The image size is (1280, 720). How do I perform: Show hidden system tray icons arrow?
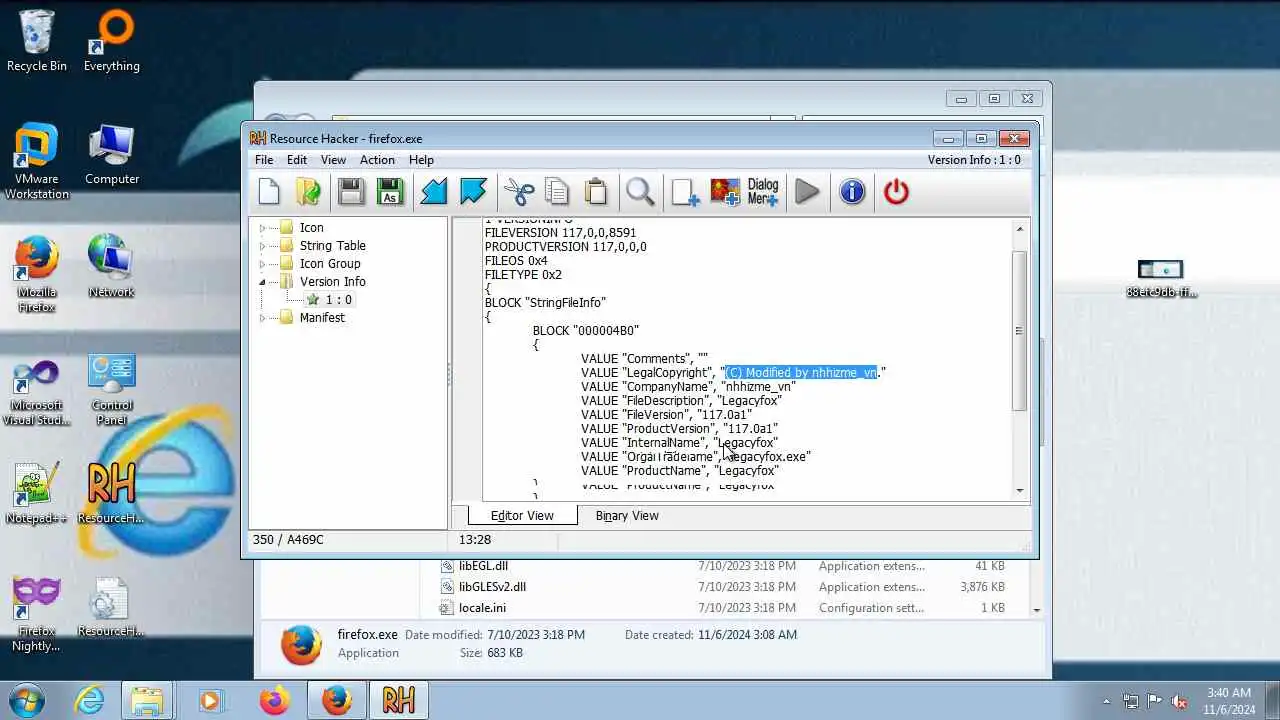1106,701
